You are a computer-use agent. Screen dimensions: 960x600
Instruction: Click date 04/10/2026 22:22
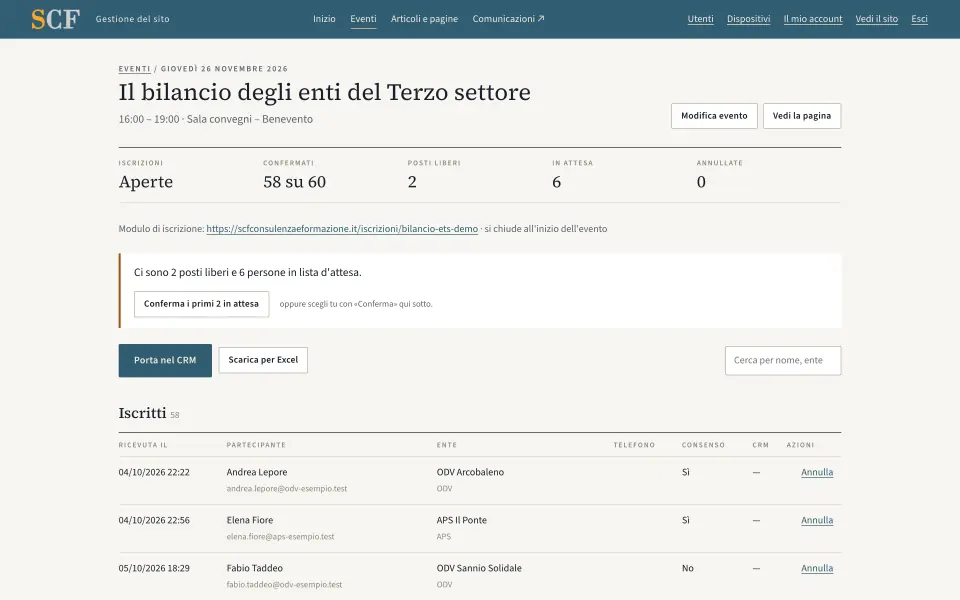[154, 472]
